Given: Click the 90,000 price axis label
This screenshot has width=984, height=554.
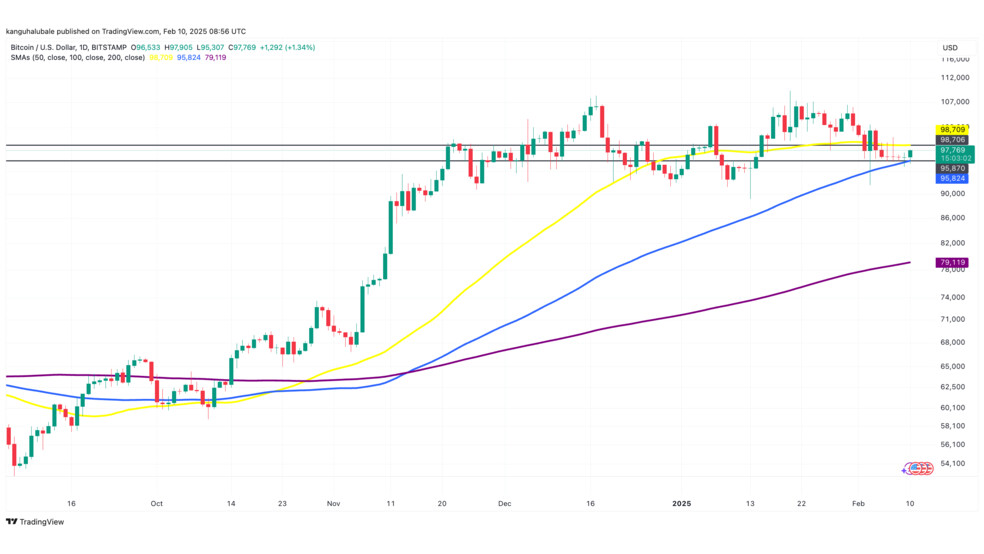Looking at the screenshot, I should 953,194.
